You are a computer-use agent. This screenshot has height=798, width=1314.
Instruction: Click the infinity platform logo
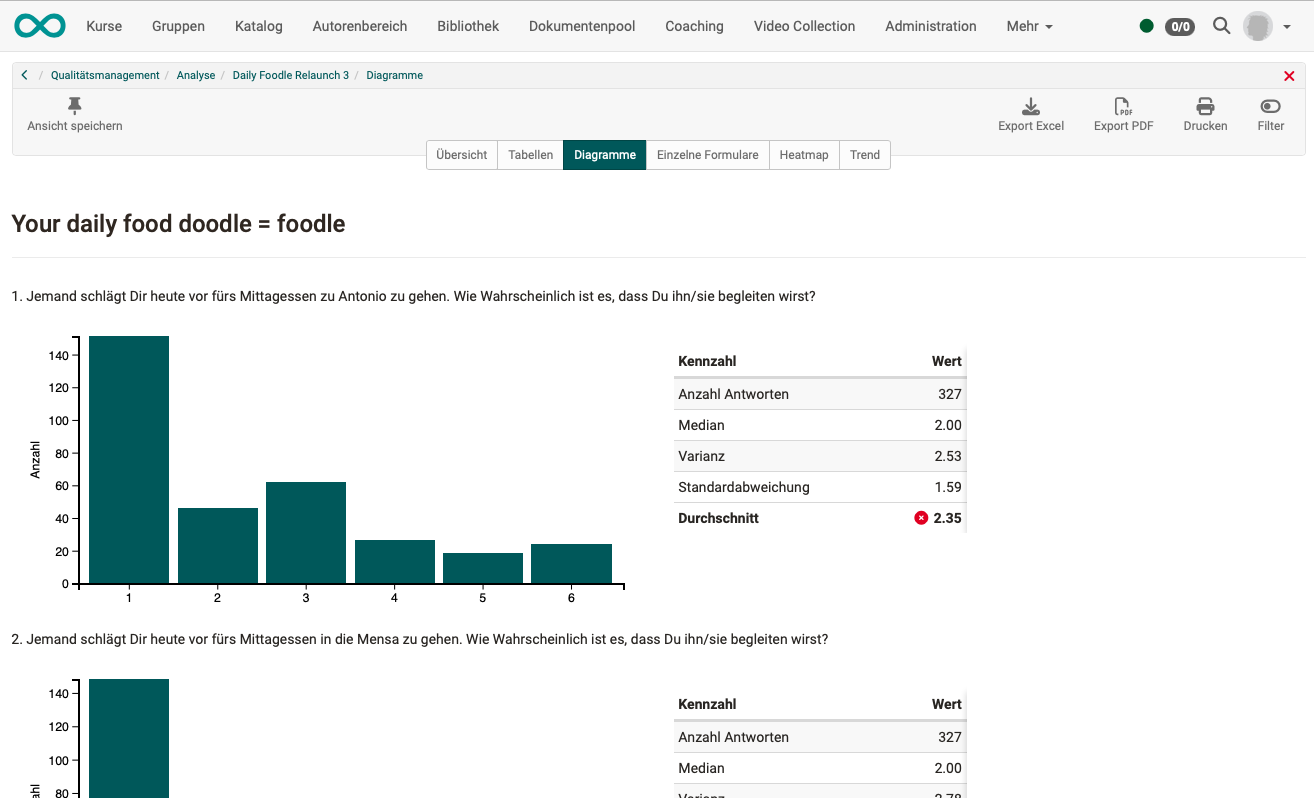(39, 25)
